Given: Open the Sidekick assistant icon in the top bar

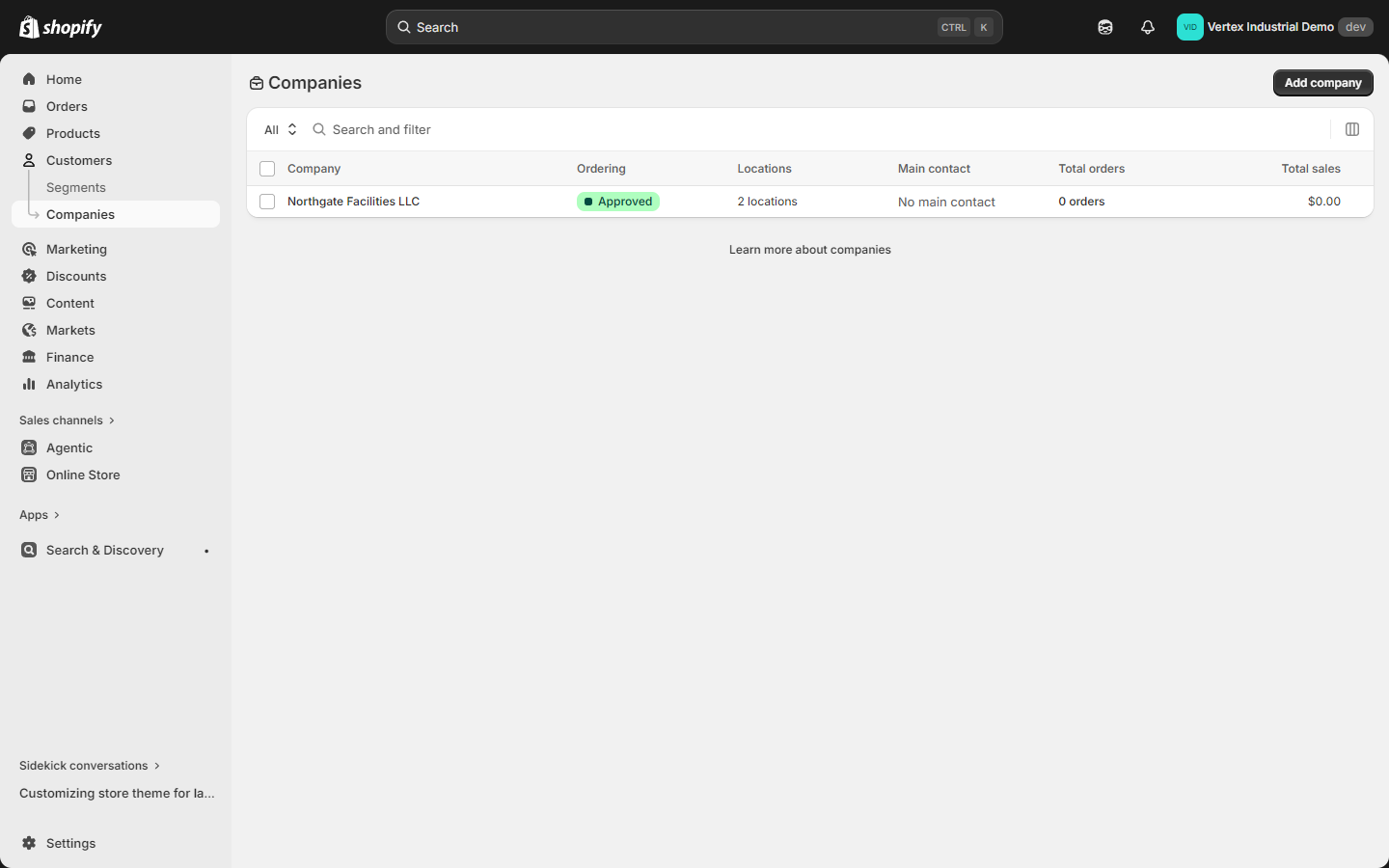Looking at the screenshot, I should 1105,27.
